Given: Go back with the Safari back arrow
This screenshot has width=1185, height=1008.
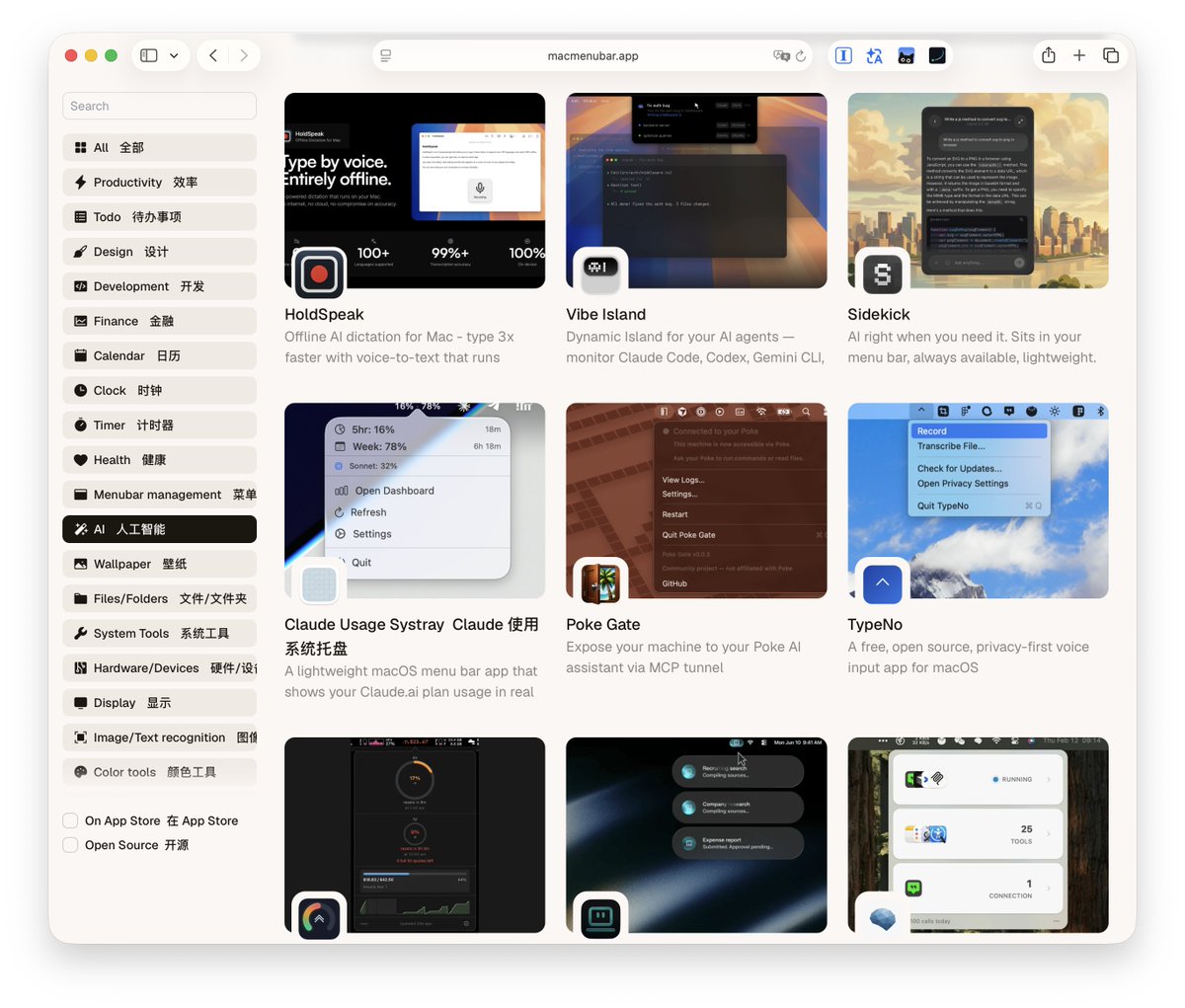Looking at the screenshot, I should click(x=213, y=55).
